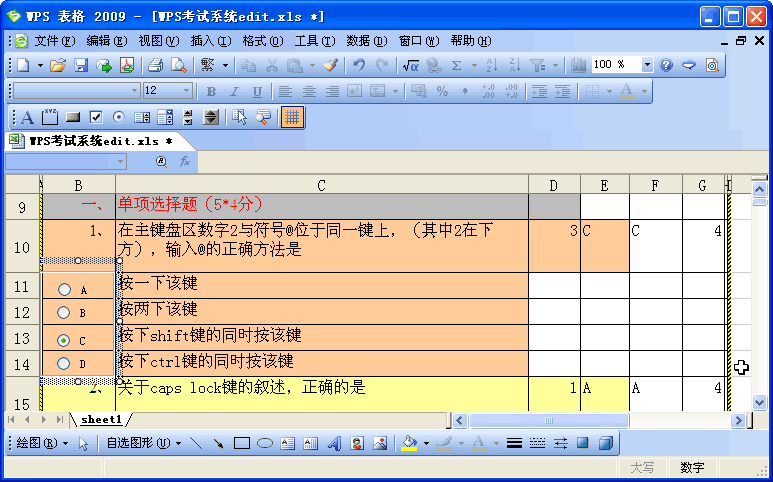Select the command button form control

[72, 117]
